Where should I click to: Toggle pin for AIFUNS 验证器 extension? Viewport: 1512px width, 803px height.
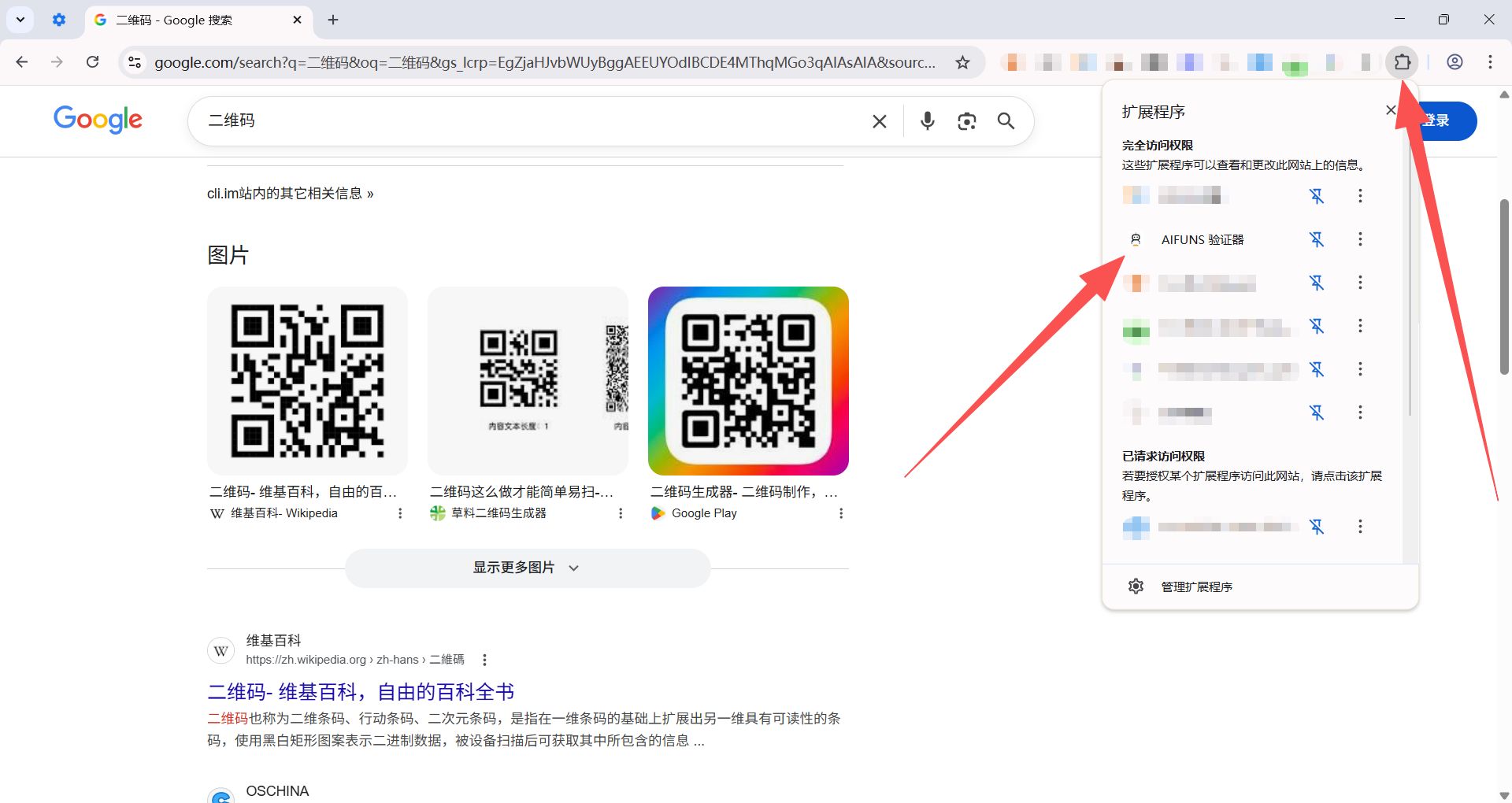click(1317, 239)
